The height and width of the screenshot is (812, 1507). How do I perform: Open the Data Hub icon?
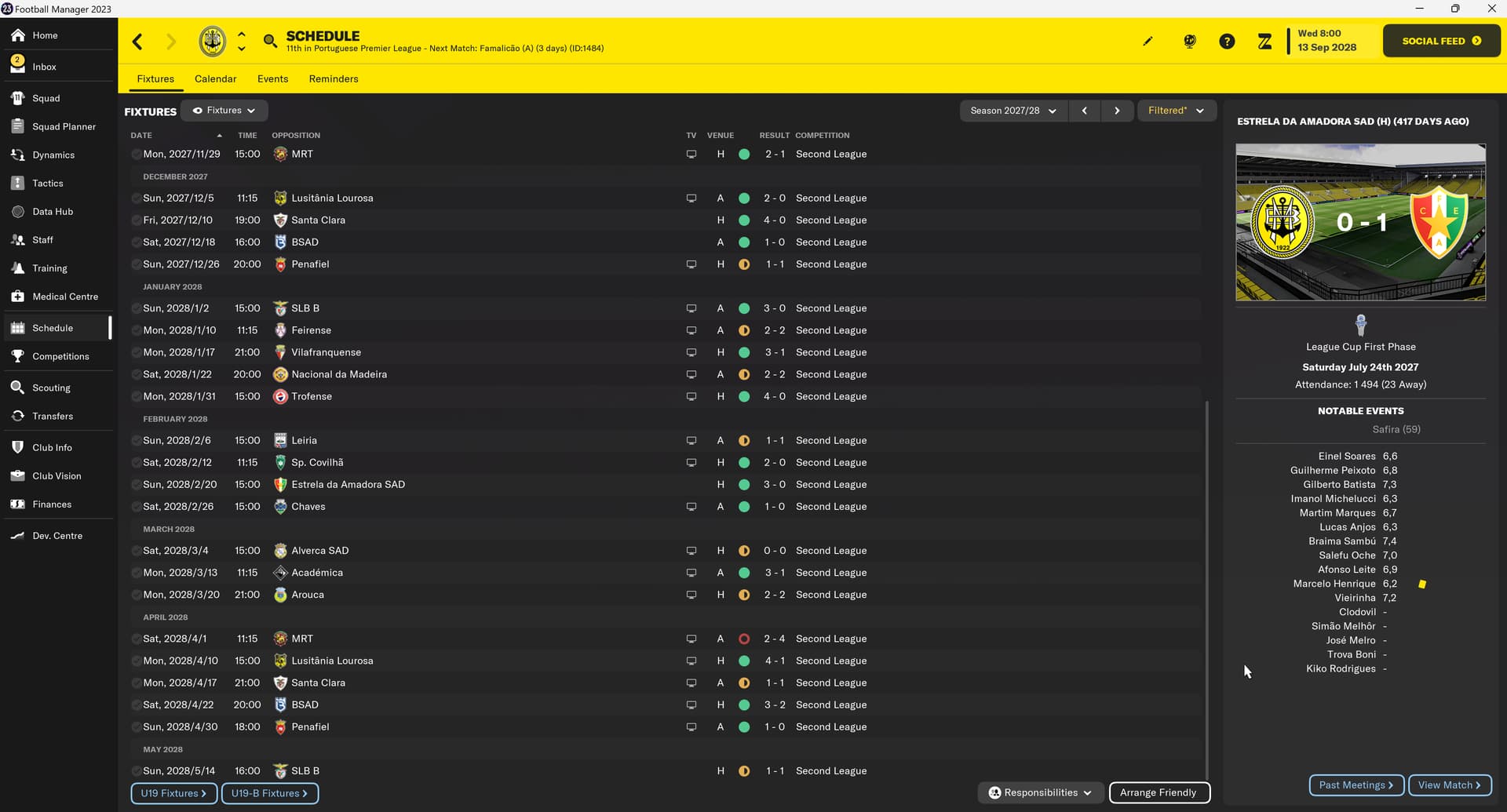coord(18,211)
